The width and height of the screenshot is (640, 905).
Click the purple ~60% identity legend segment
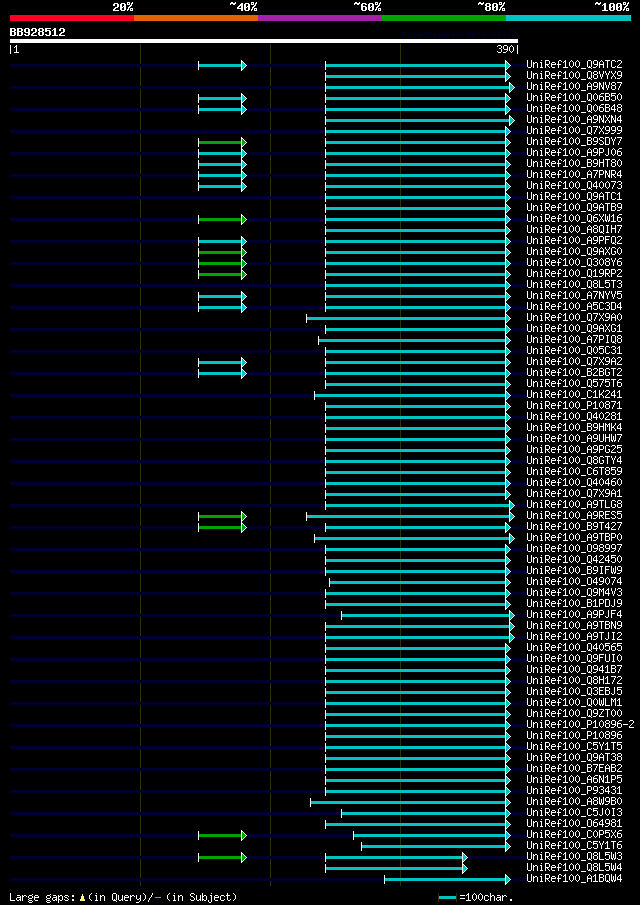[x=320, y=18]
